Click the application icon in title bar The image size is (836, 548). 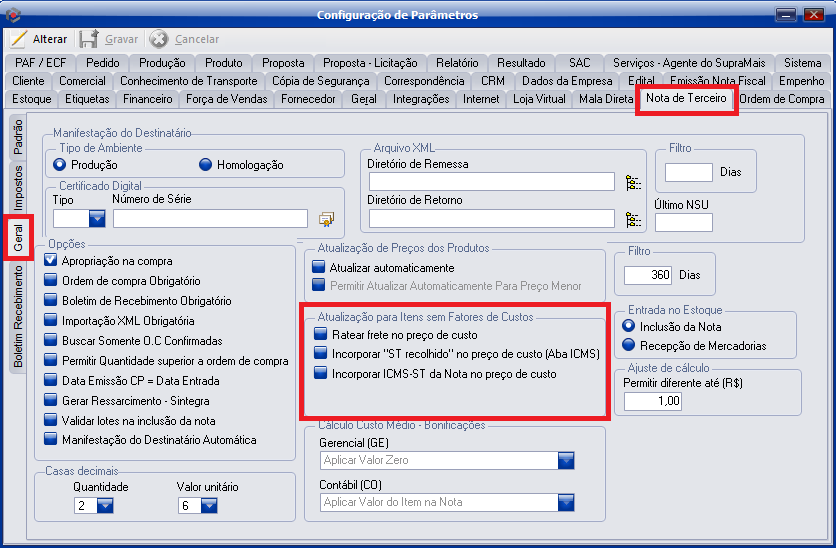pyautogui.click(x=13, y=14)
